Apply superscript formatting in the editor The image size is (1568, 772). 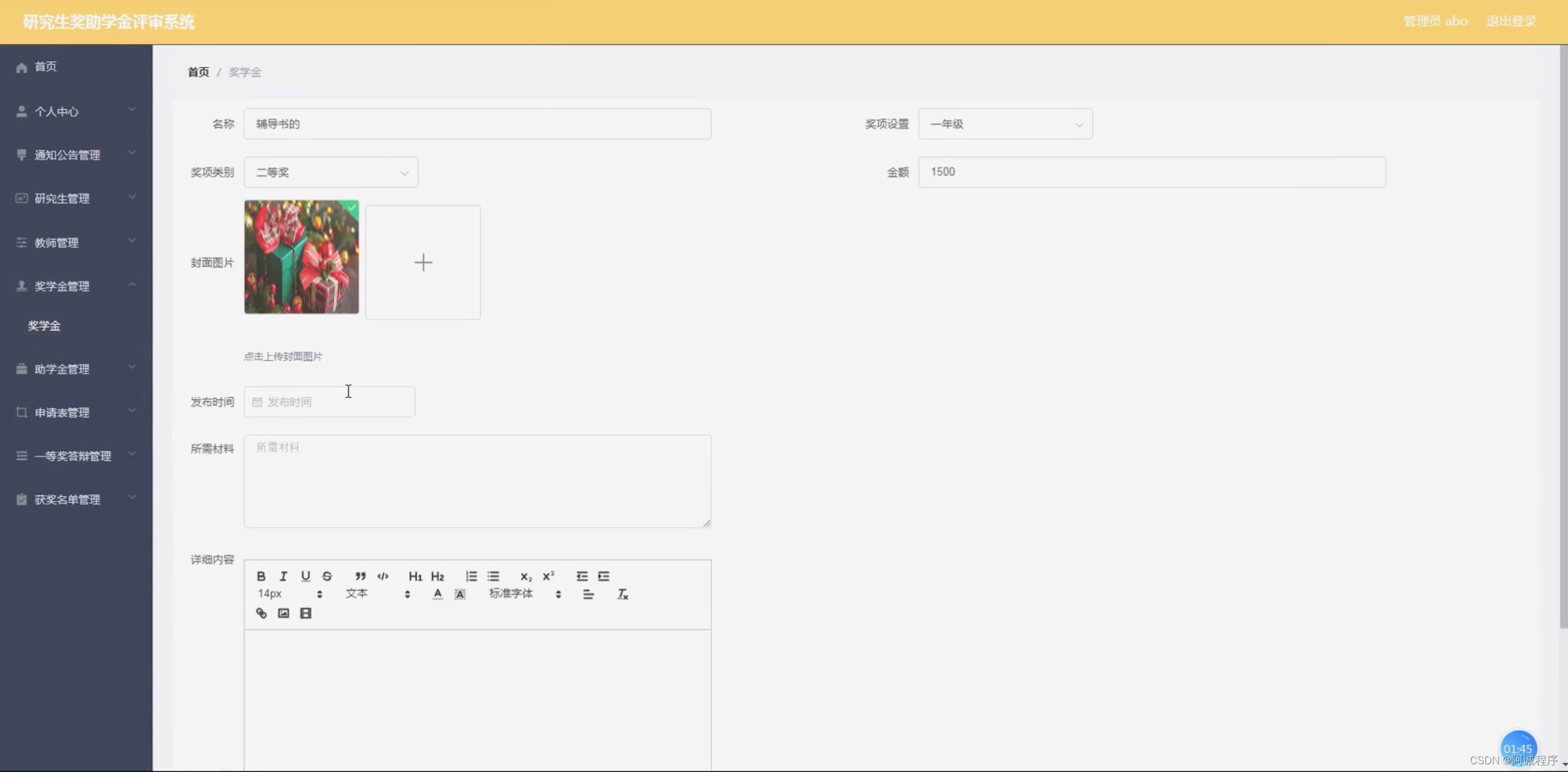tap(549, 576)
